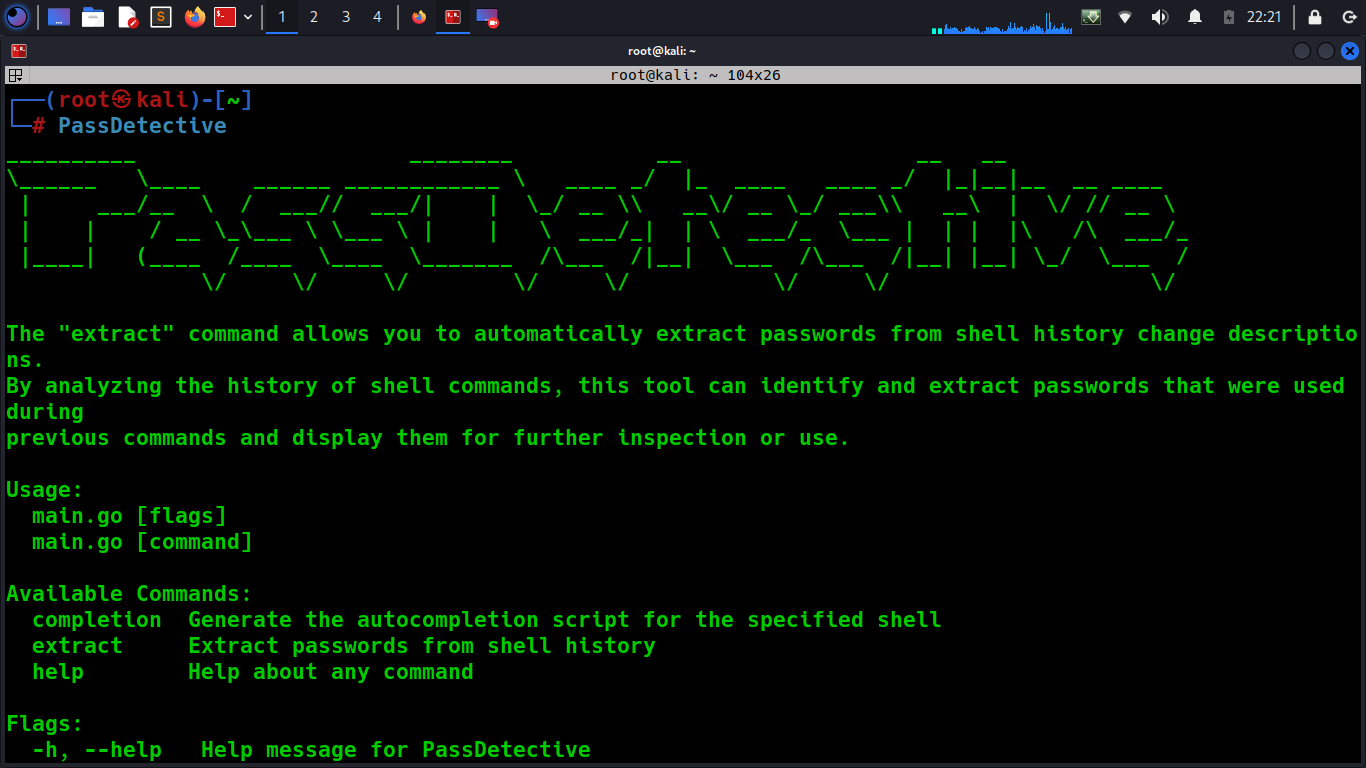This screenshot has height=768, width=1366.
Task: Click the log out panel icon
Action: click(1348, 17)
